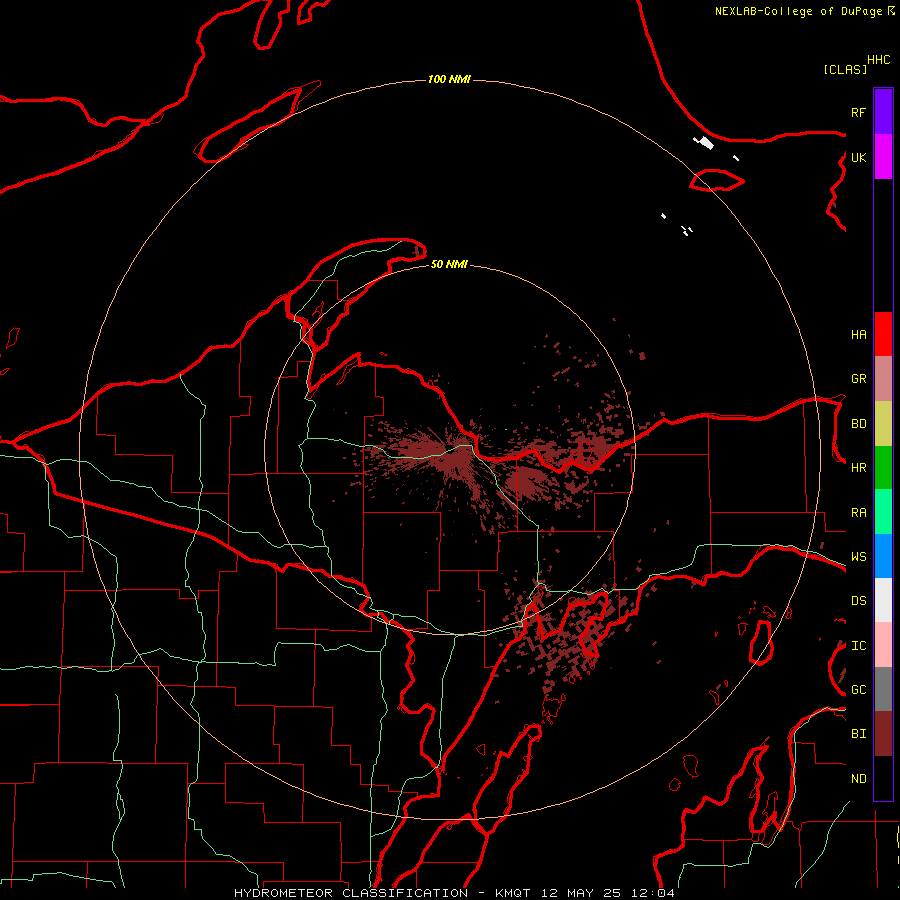Image resolution: width=900 pixels, height=900 pixels.
Task: Click the "BD" legend label
Action: [858, 424]
